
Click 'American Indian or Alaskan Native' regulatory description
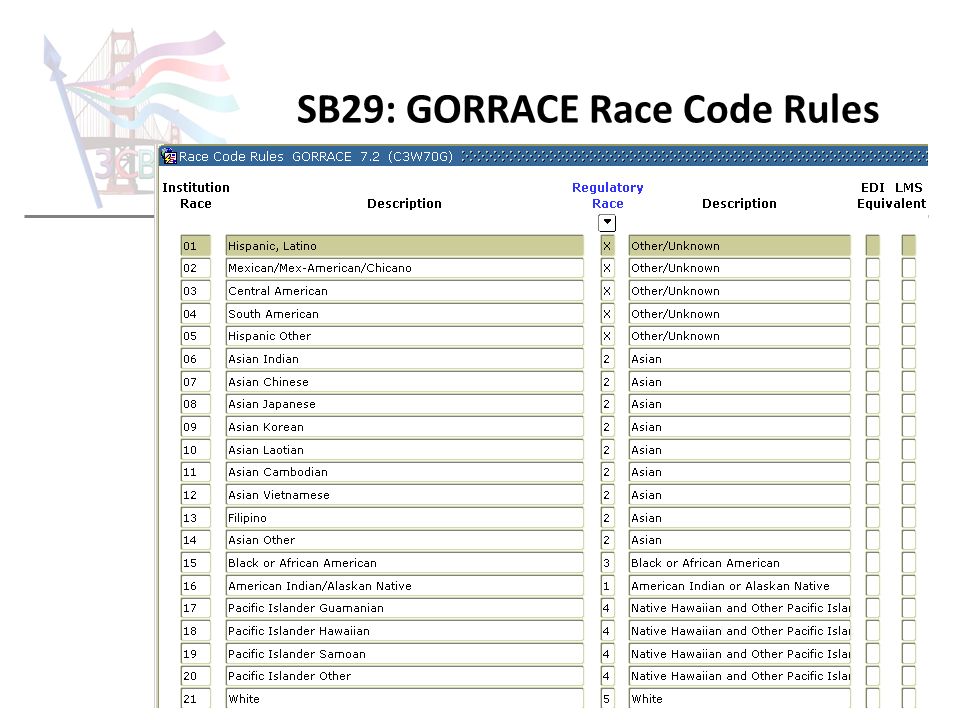pos(740,585)
